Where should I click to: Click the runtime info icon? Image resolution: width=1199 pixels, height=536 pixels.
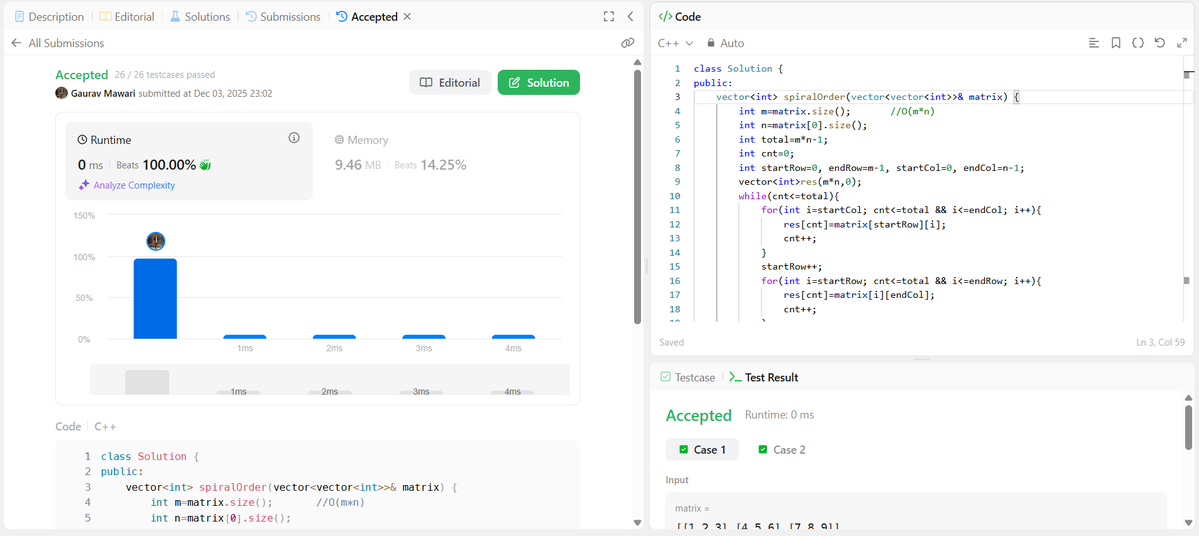[294, 138]
